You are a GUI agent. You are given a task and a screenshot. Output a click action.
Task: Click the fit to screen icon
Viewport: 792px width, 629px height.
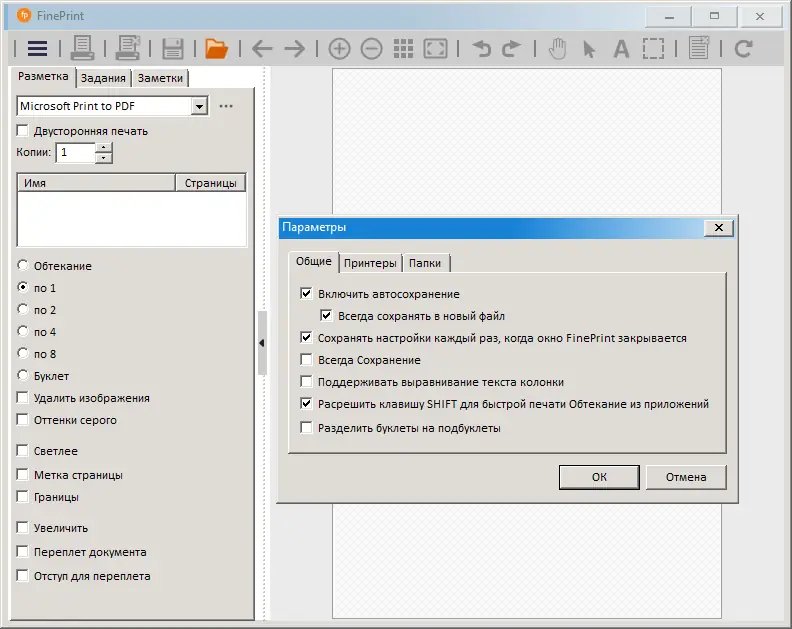click(x=435, y=49)
